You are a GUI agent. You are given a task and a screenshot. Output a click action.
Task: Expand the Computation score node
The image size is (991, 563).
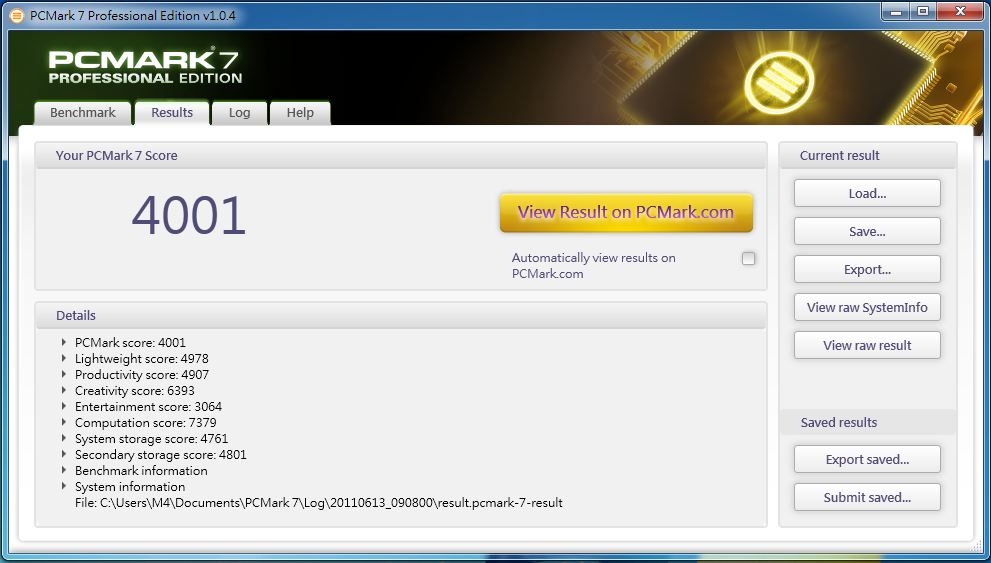click(x=64, y=423)
